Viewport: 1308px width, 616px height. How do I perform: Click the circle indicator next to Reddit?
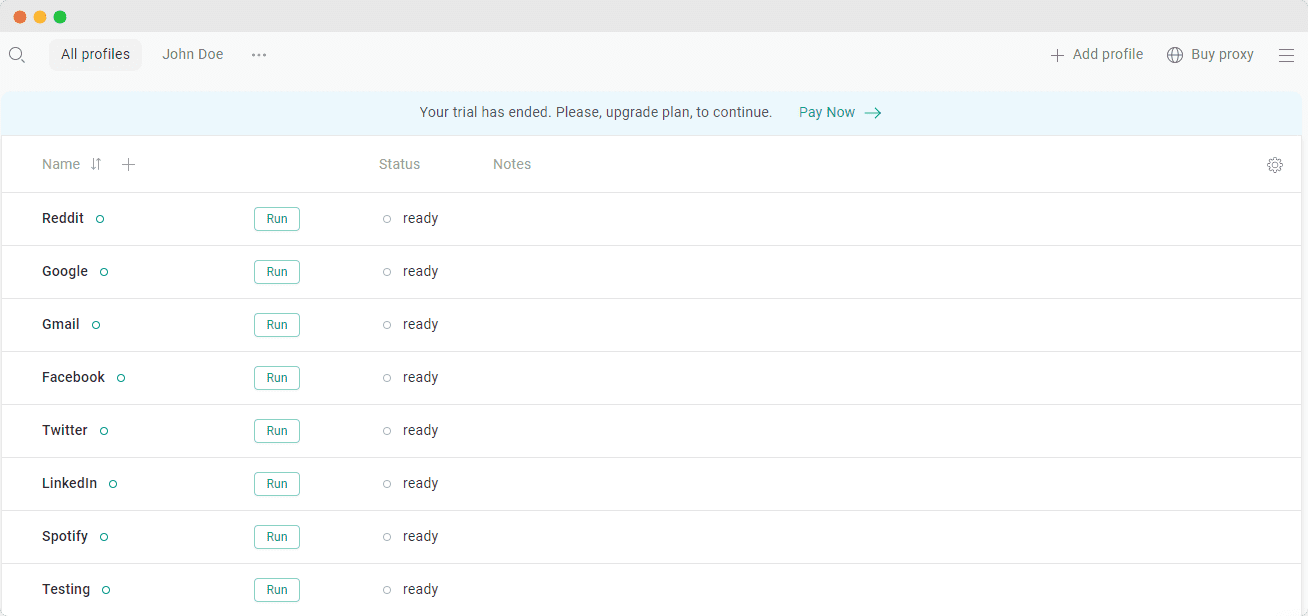[x=100, y=219]
